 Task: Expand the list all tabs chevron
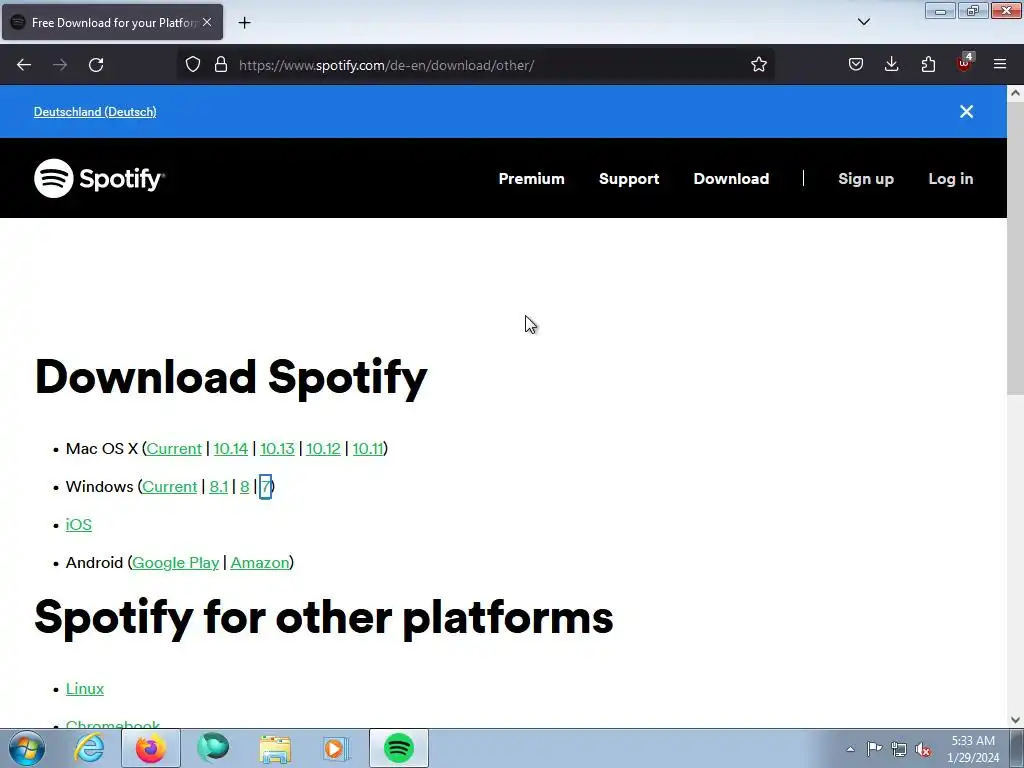863,22
